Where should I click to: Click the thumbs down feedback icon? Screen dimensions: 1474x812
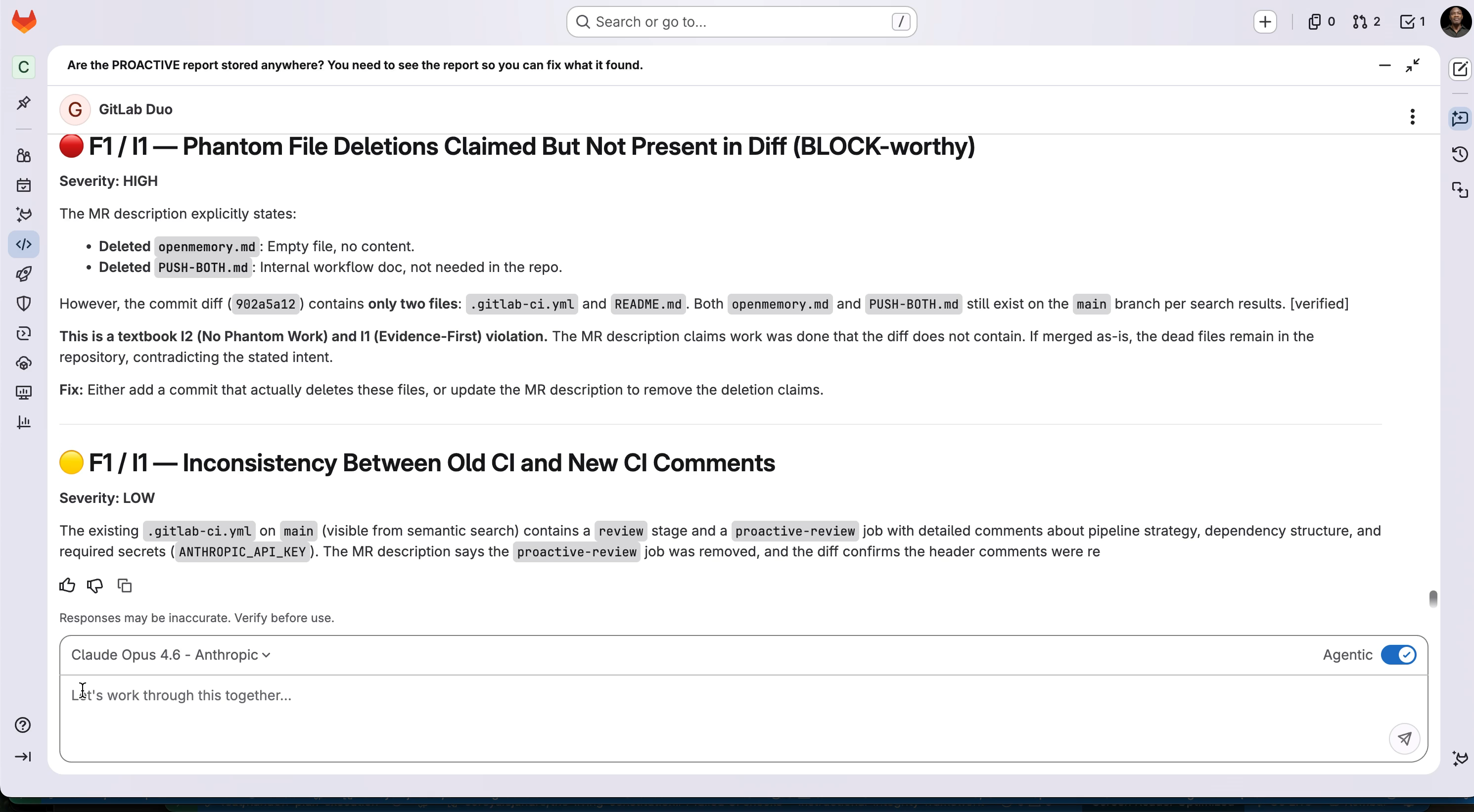click(x=95, y=585)
